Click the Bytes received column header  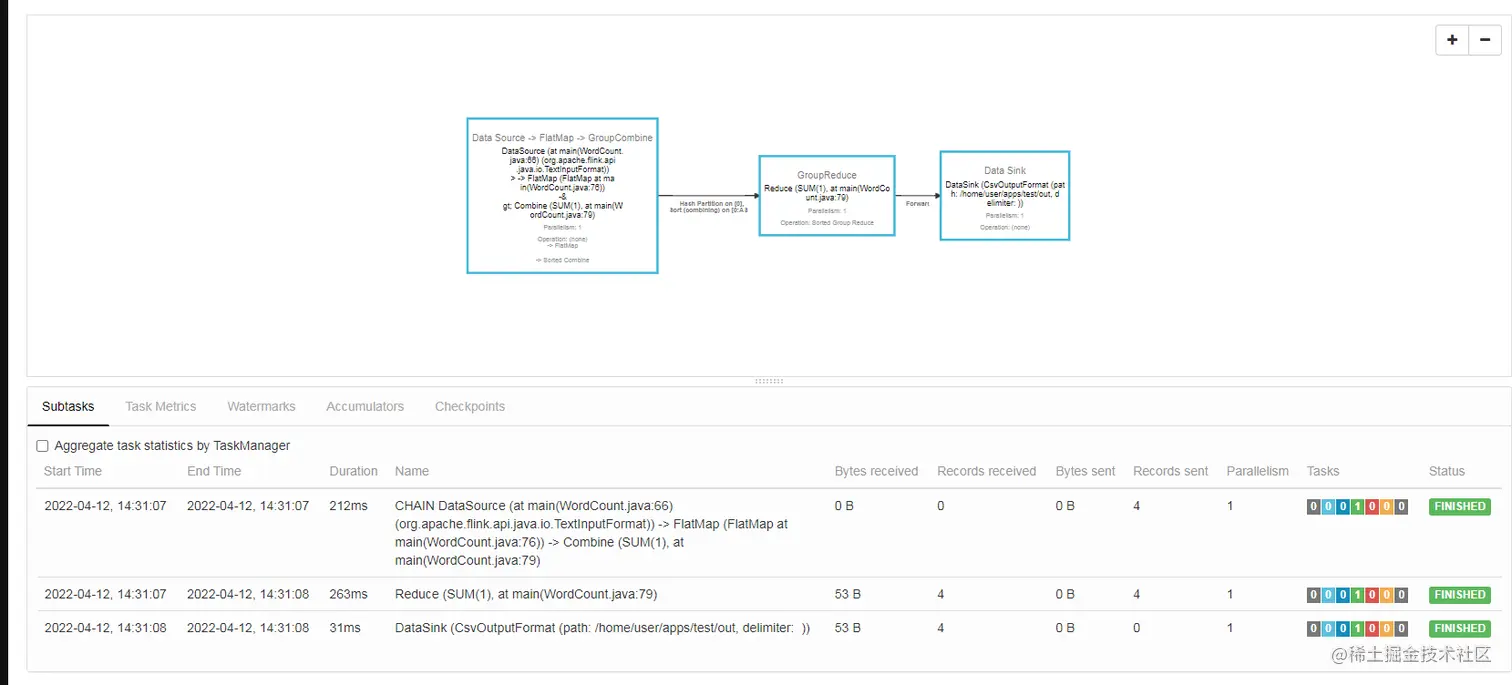[876, 471]
